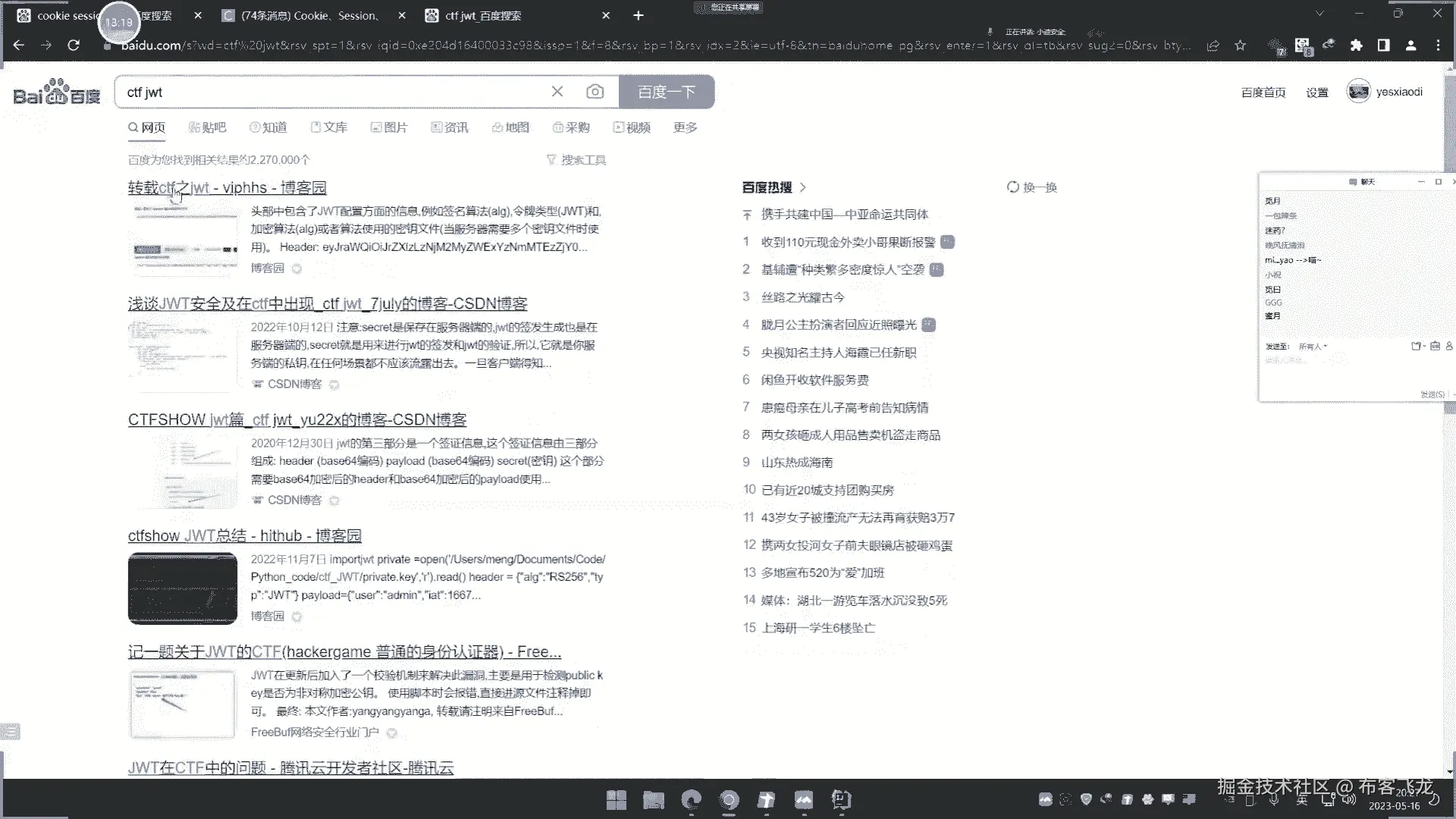Image resolution: width=1456 pixels, height=819 pixels.
Task: Click the Baidu logo
Action: (57, 93)
